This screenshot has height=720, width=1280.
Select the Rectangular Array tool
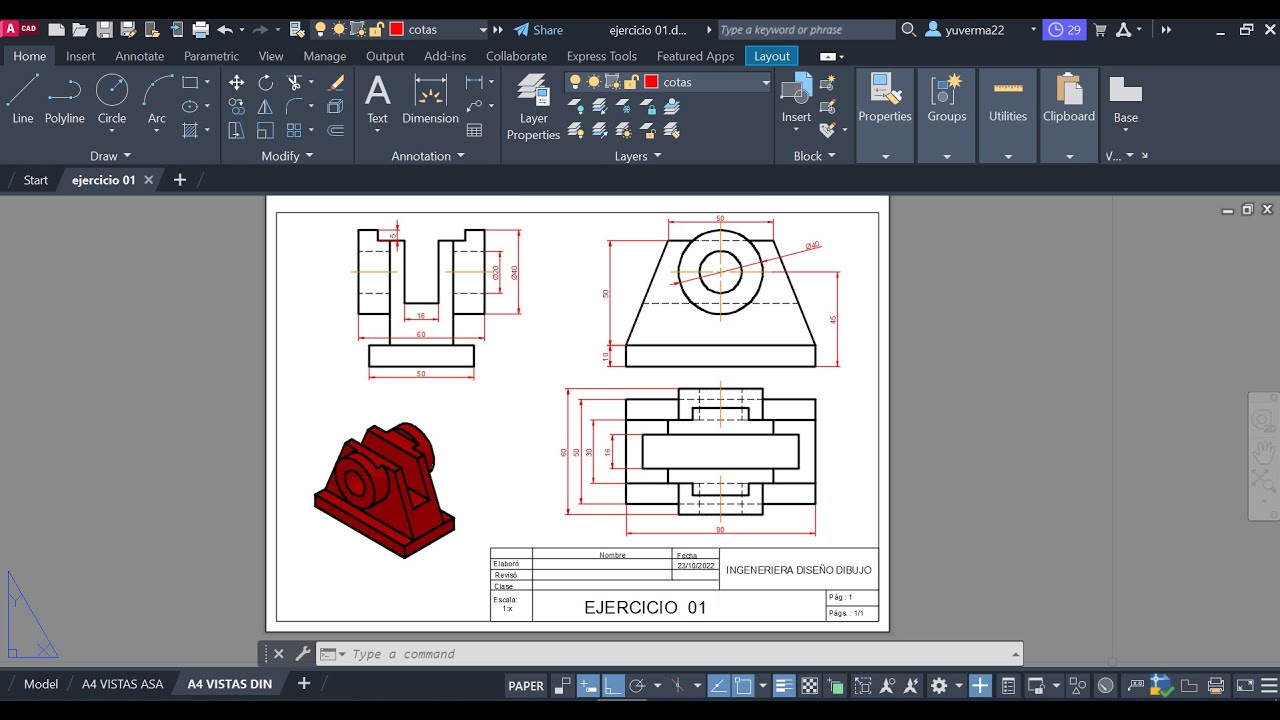point(294,130)
